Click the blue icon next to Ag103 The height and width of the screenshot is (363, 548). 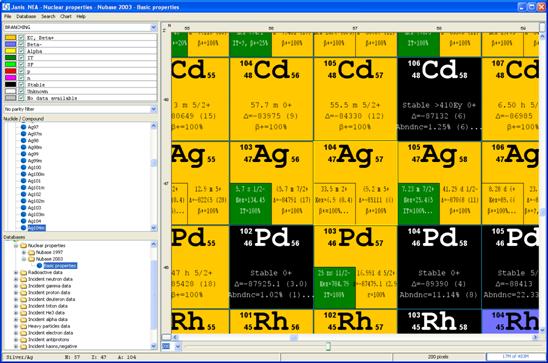tap(23, 208)
